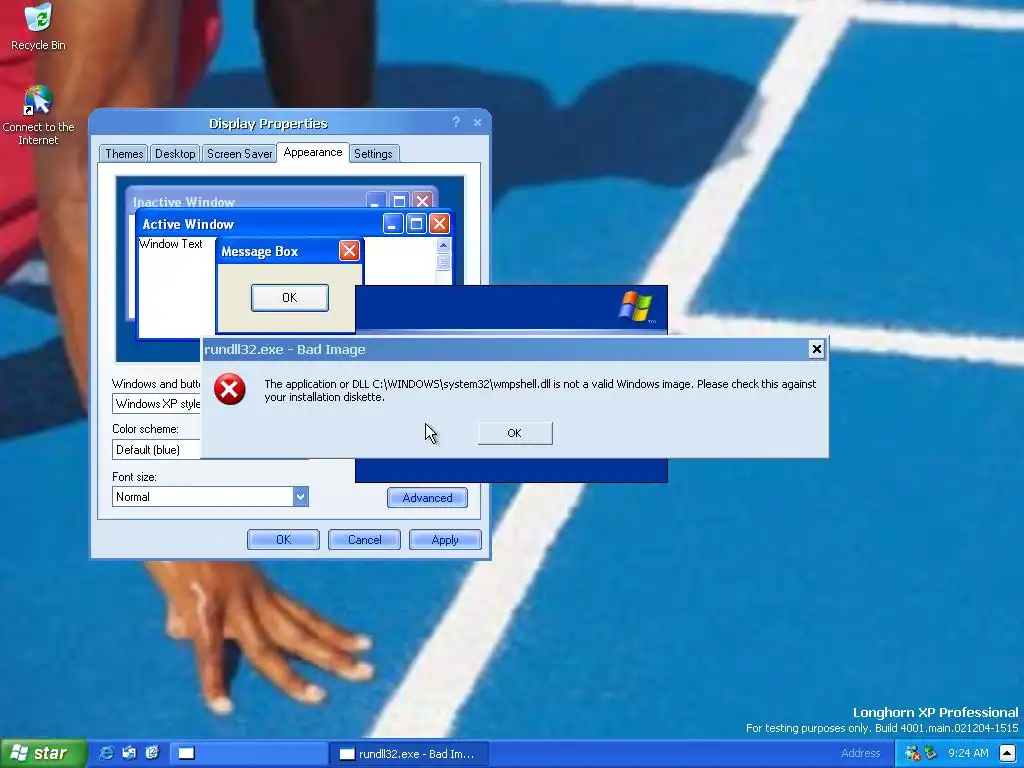1024x768 pixels.
Task: Click Cancel in Display Properties
Action: (x=364, y=539)
